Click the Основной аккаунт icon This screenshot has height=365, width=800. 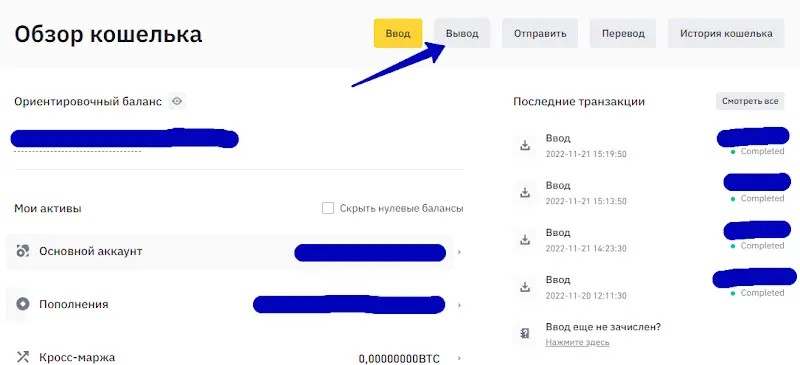pyautogui.click(x=22, y=251)
